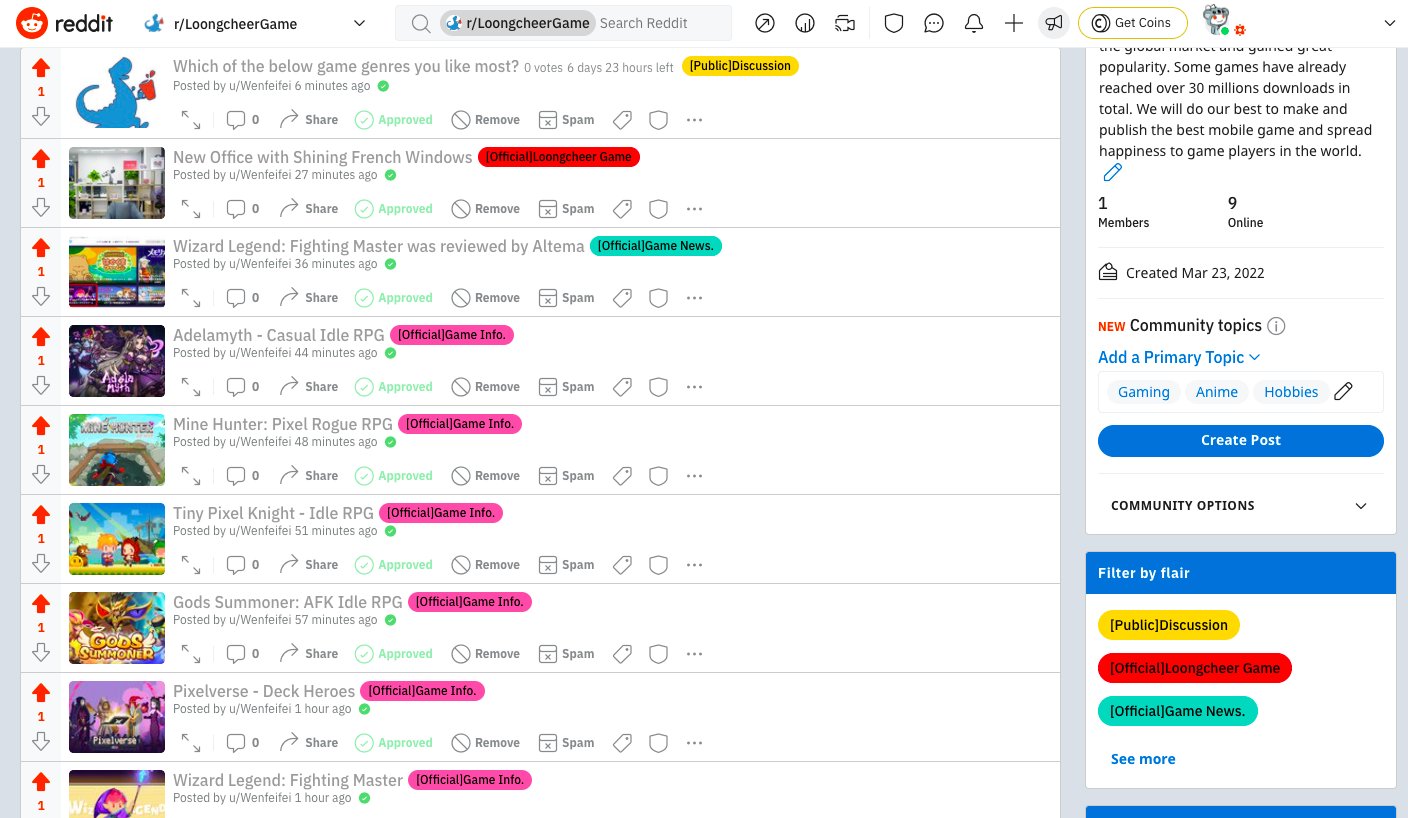Image resolution: width=1408 pixels, height=818 pixels.
Task: Filter by [Official]Loongcheer Game flair in sidebar
Action: tap(1194, 668)
